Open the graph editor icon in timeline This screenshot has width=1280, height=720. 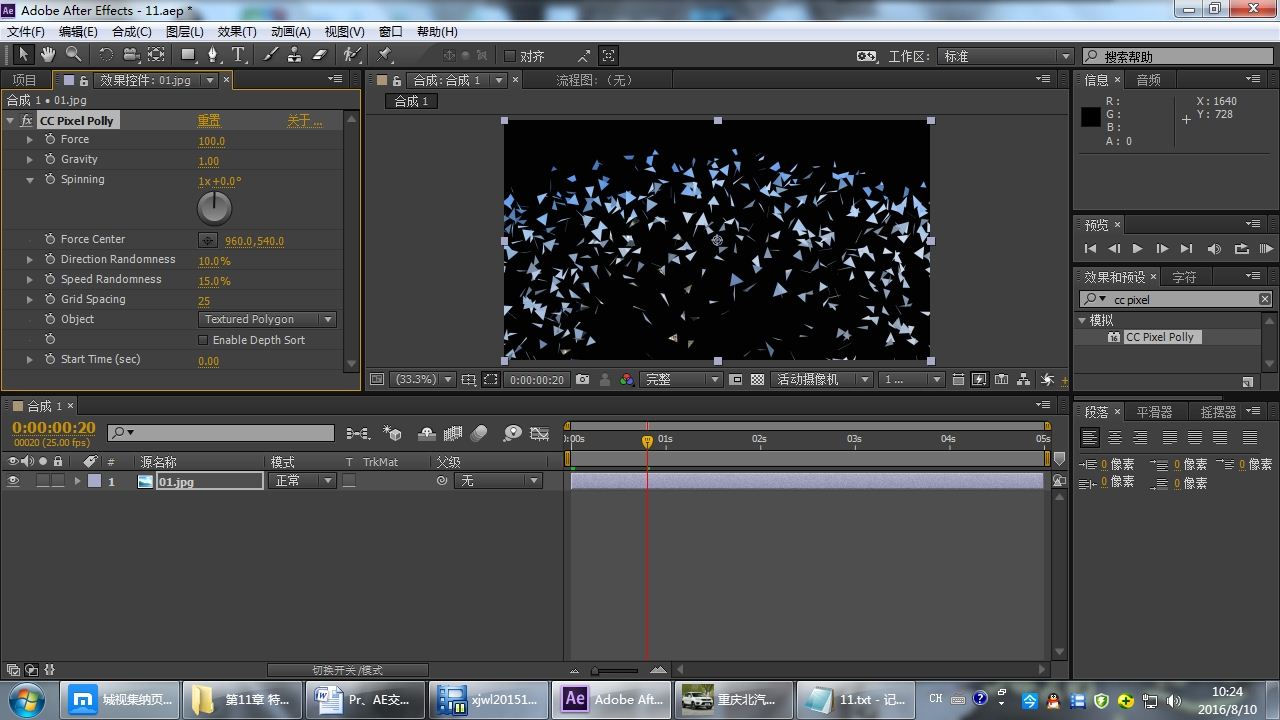(x=540, y=433)
